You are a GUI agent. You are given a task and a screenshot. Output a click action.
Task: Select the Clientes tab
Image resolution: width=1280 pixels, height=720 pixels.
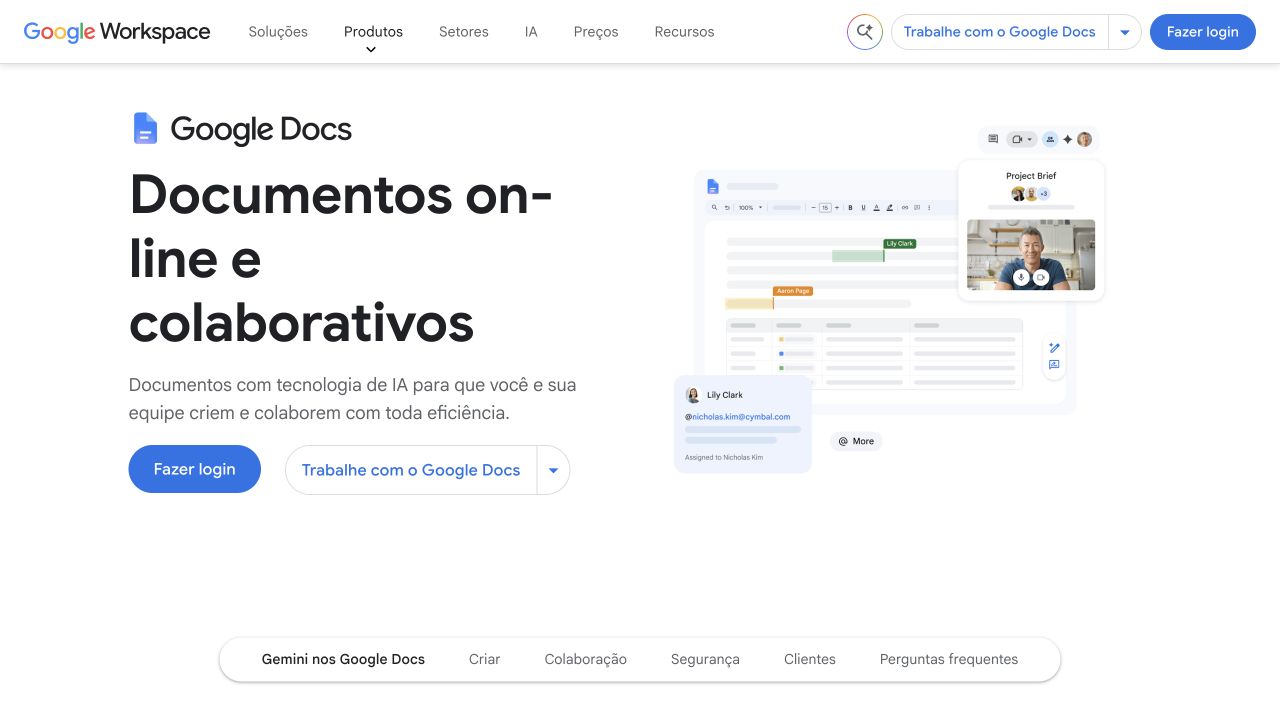(x=810, y=659)
